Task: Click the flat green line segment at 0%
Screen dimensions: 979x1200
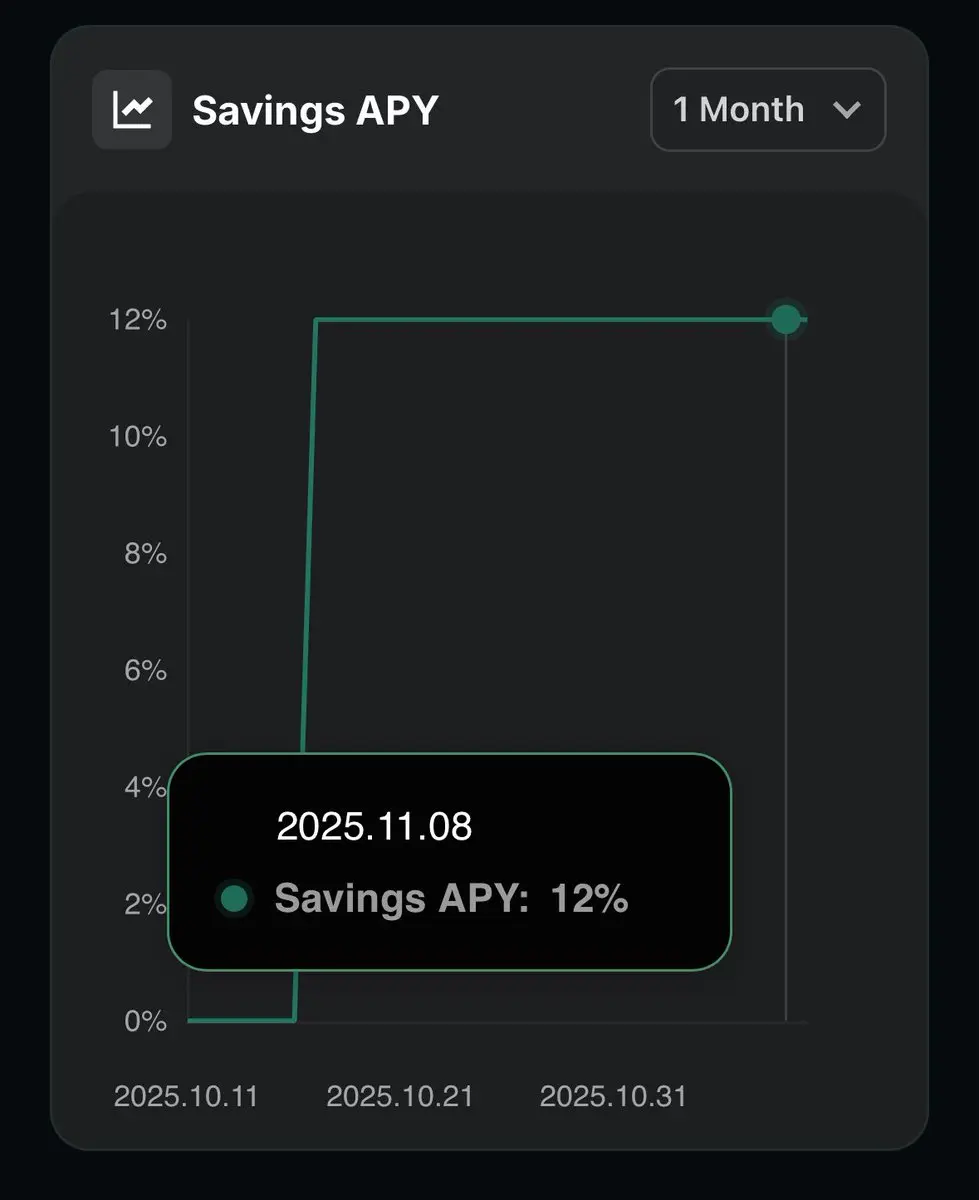Action: click(240, 1020)
